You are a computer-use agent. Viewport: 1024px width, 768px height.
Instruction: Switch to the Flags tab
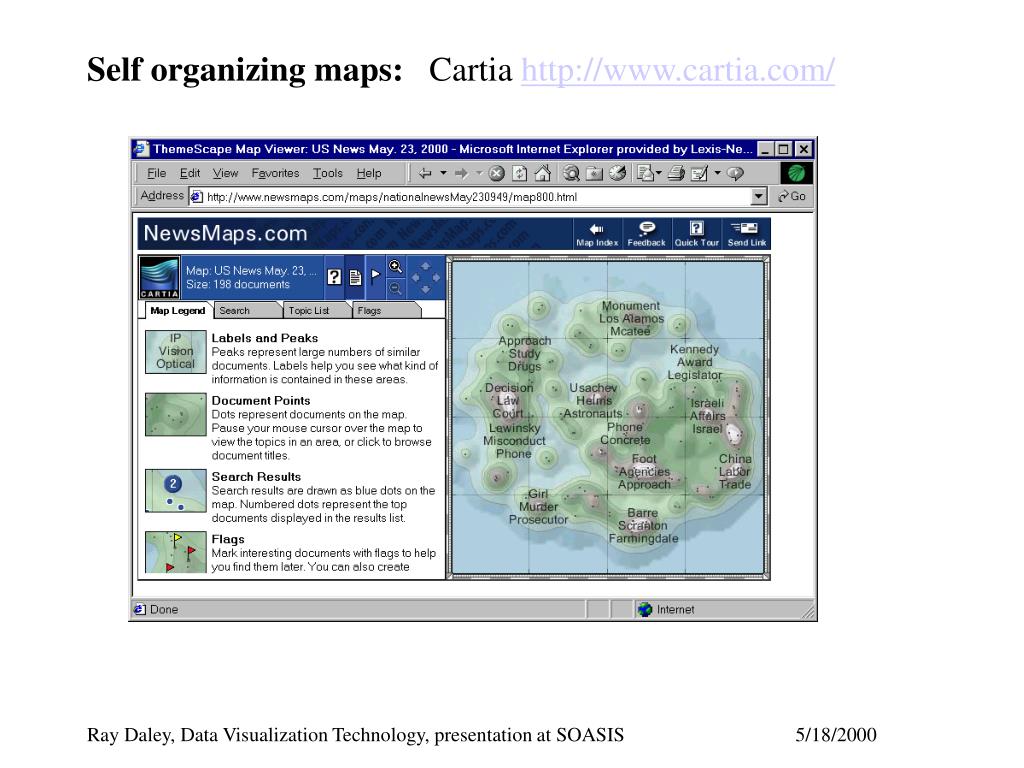pos(387,311)
